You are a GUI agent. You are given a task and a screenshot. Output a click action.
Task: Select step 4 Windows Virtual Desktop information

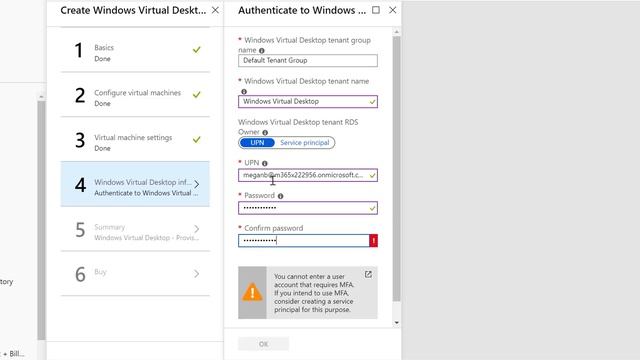click(x=135, y=184)
